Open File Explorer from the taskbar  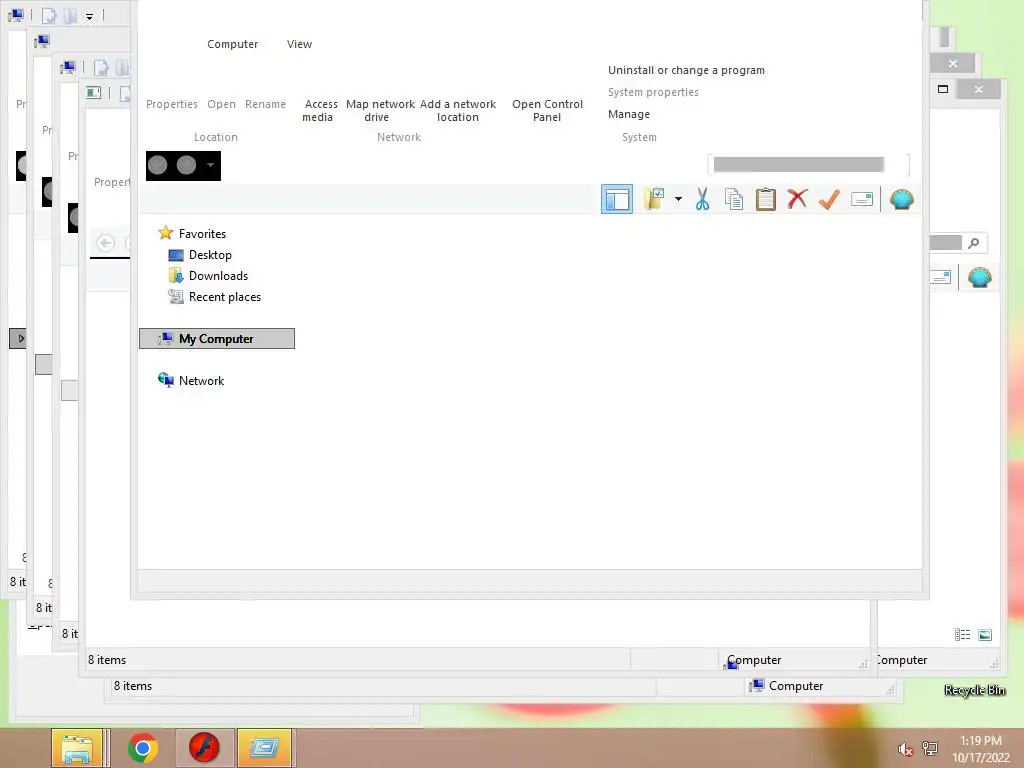click(77, 748)
